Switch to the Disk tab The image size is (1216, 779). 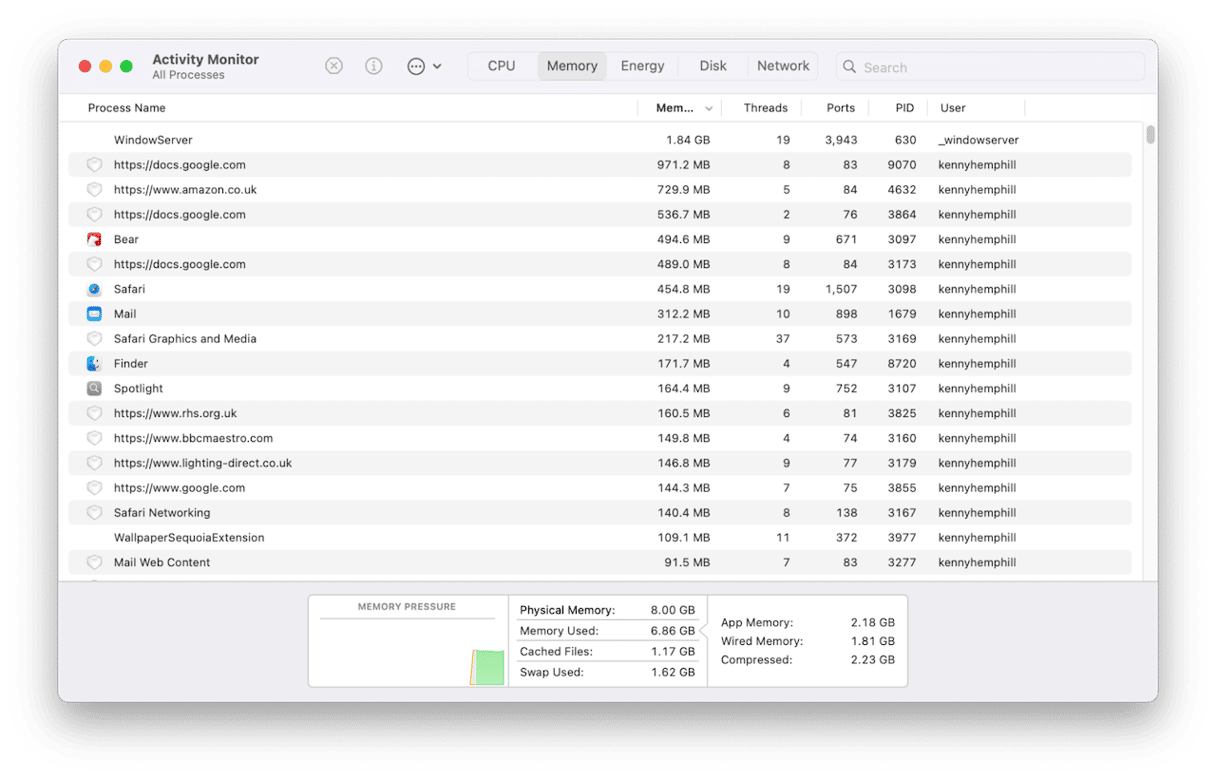click(x=713, y=66)
